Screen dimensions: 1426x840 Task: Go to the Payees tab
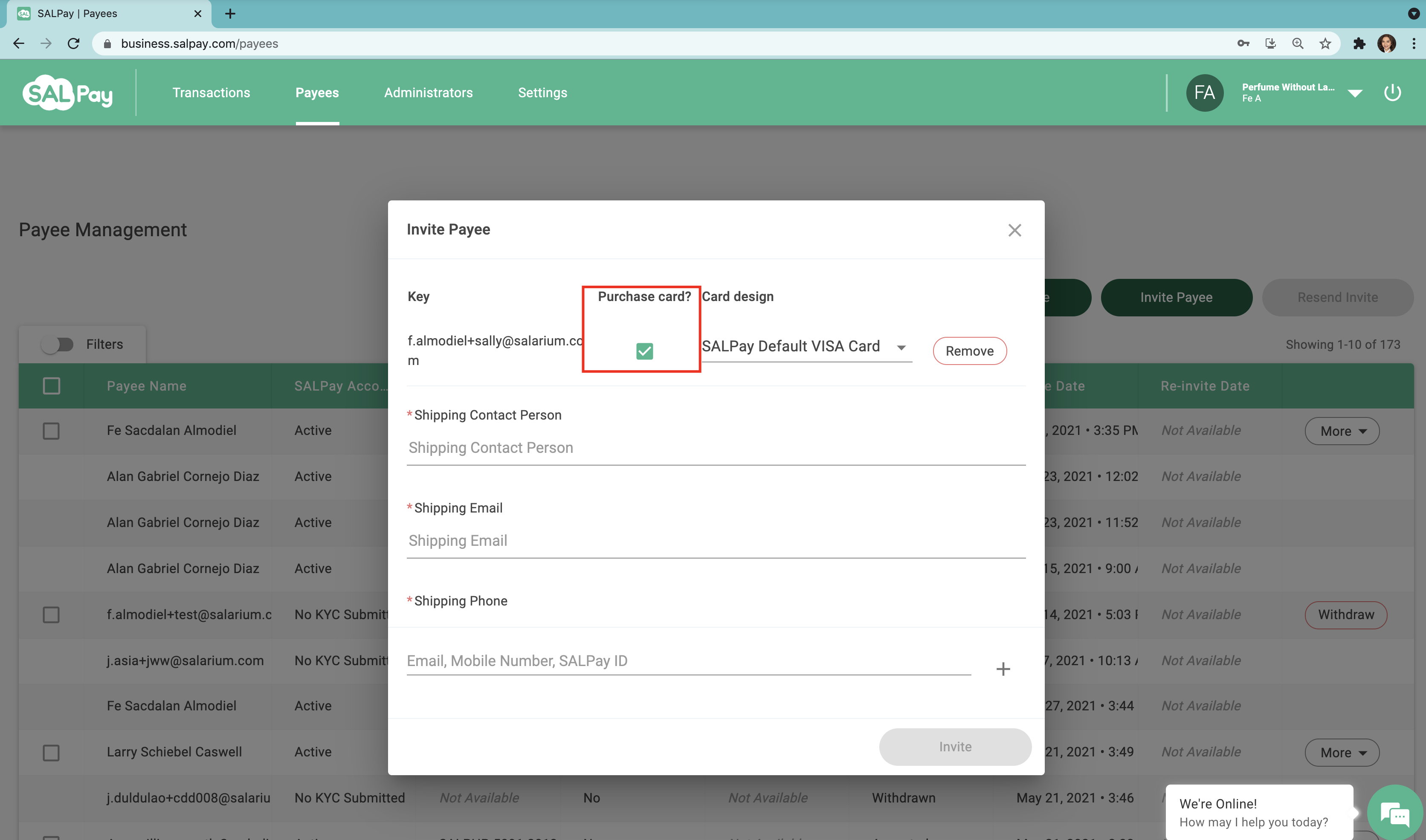(x=317, y=93)
